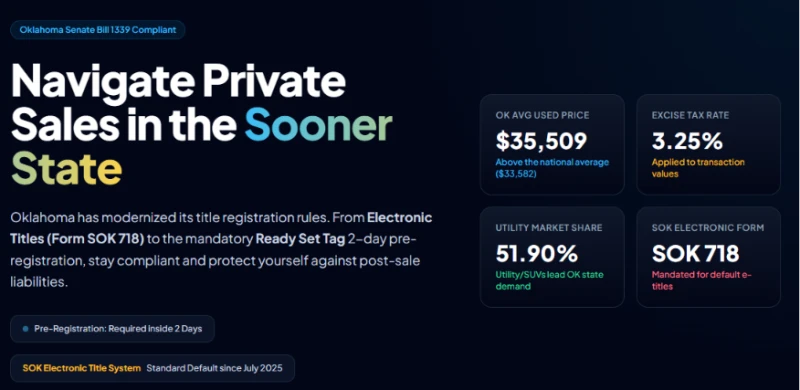The image size is (800, 390).
Task: Click the national average ($33,582) note
Action: tap(552, 168)
